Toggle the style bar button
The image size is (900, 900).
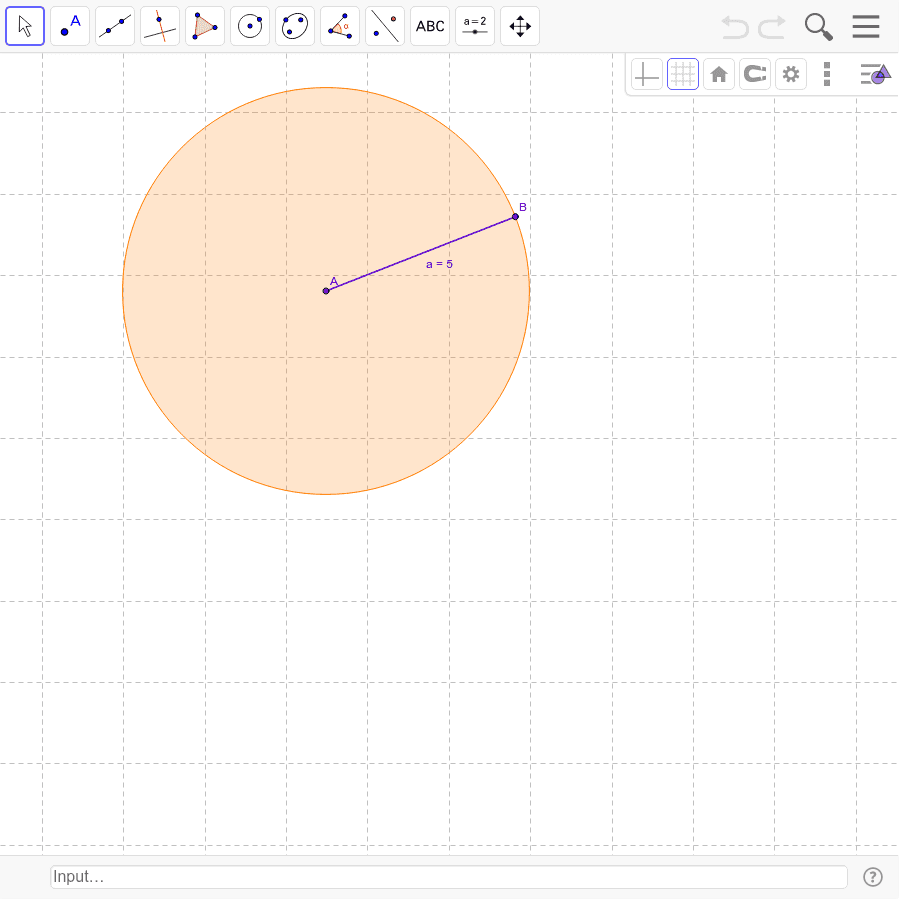(x=875, y=74)
